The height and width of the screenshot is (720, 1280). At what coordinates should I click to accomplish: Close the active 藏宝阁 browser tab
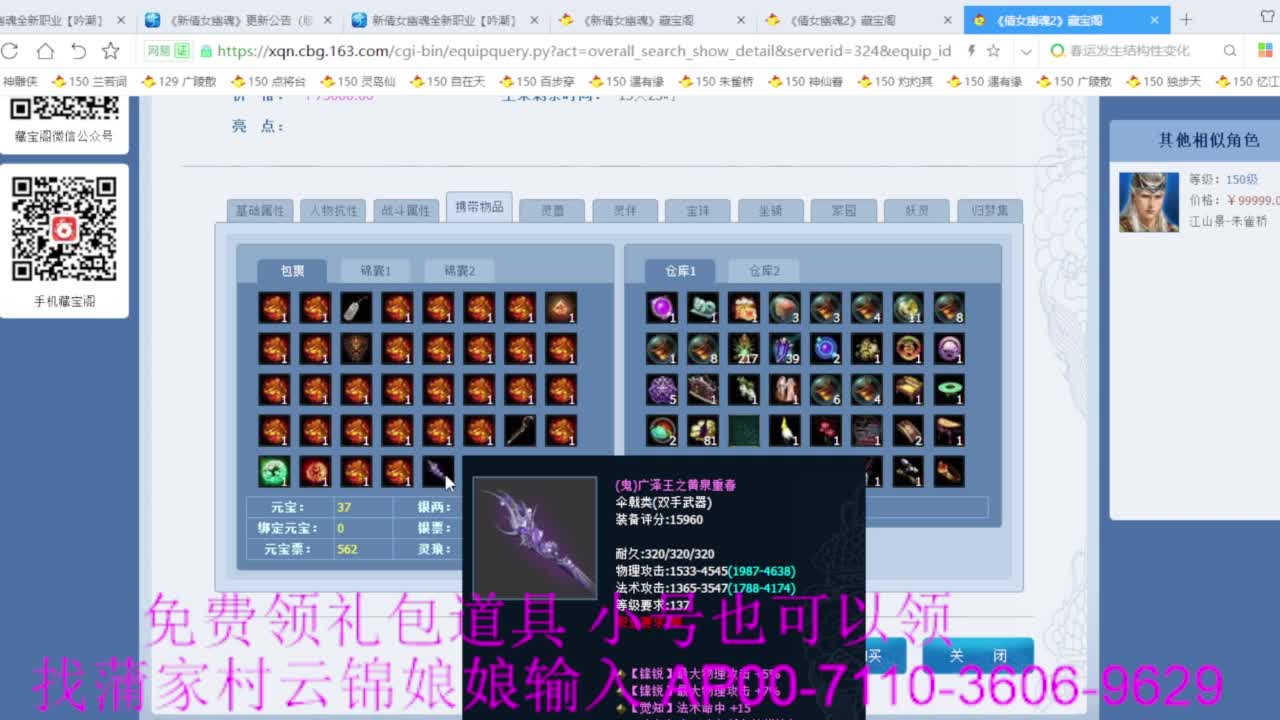[x=1154, y=19]
